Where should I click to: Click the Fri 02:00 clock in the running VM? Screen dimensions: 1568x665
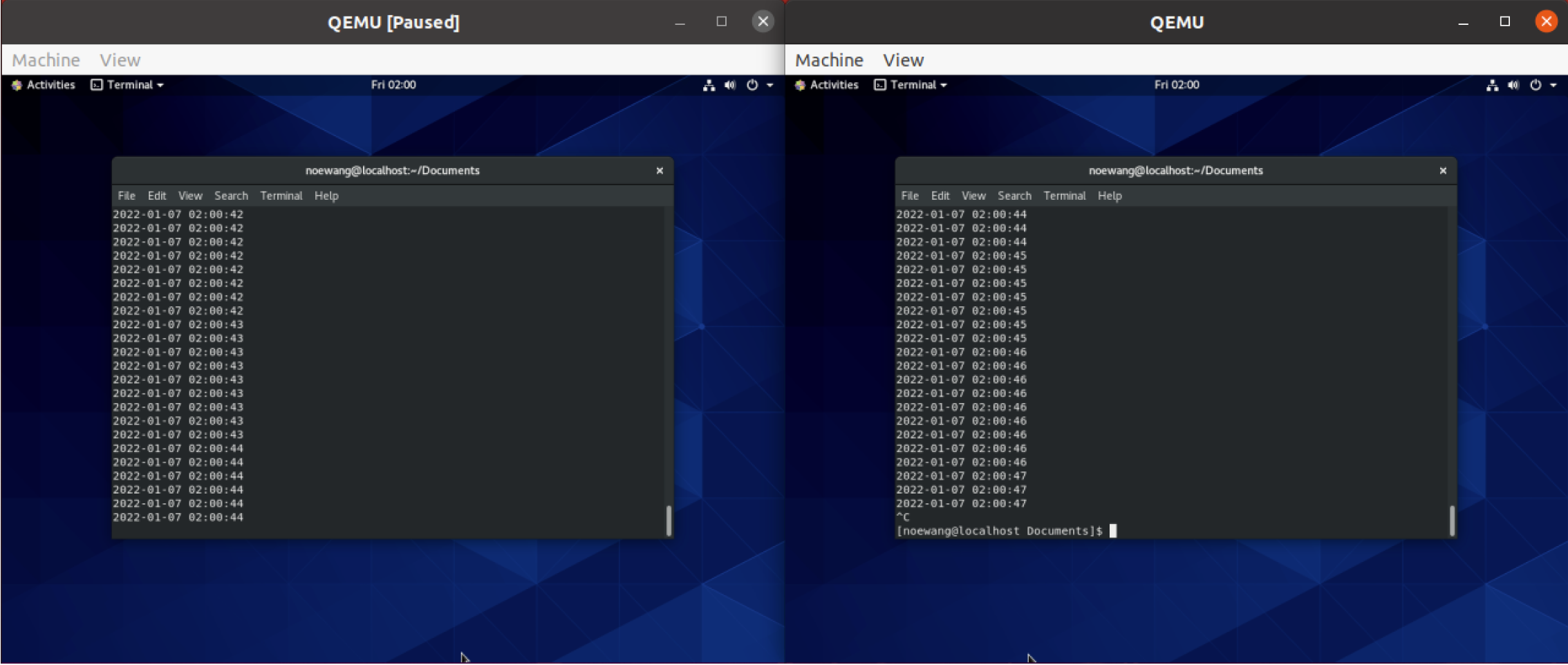point(1177,85)
